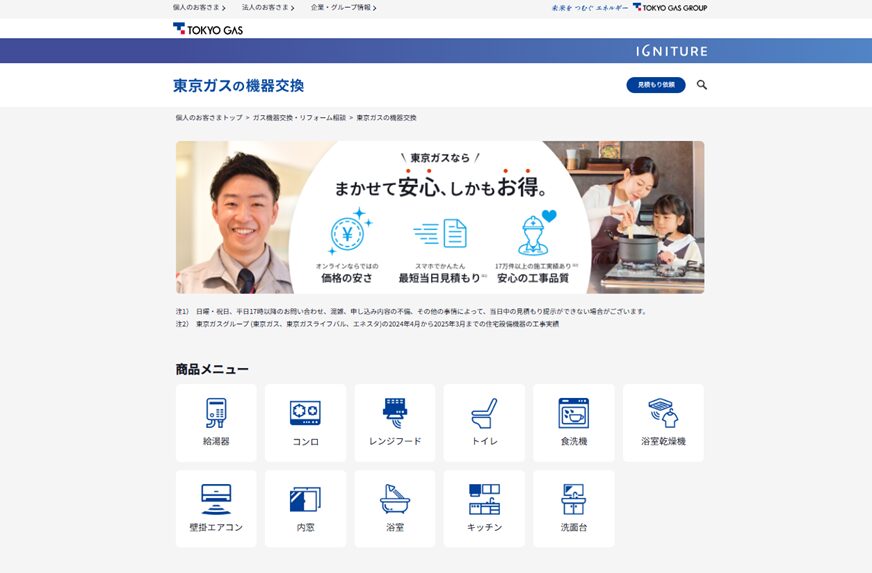Screen dimensions: 872x573
Task: Click the まかせて安心 hero banner
Action: point(440,217)
